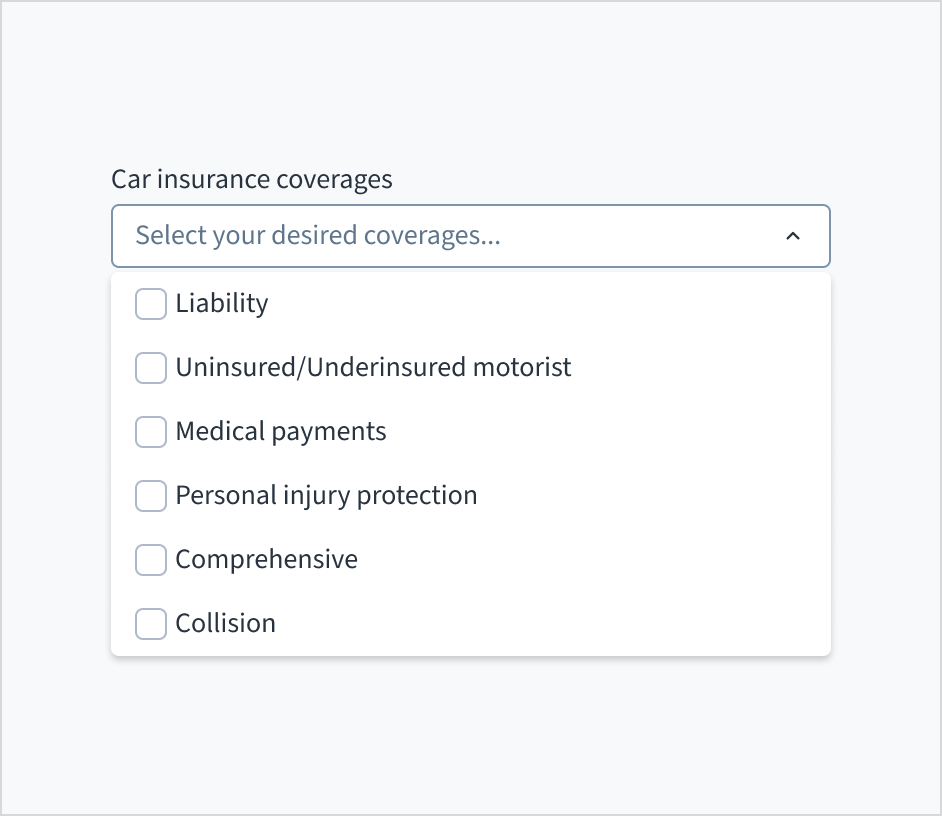Pick the 'Medical payments' list item text
The image size is (942, 816).
point(281,432)
